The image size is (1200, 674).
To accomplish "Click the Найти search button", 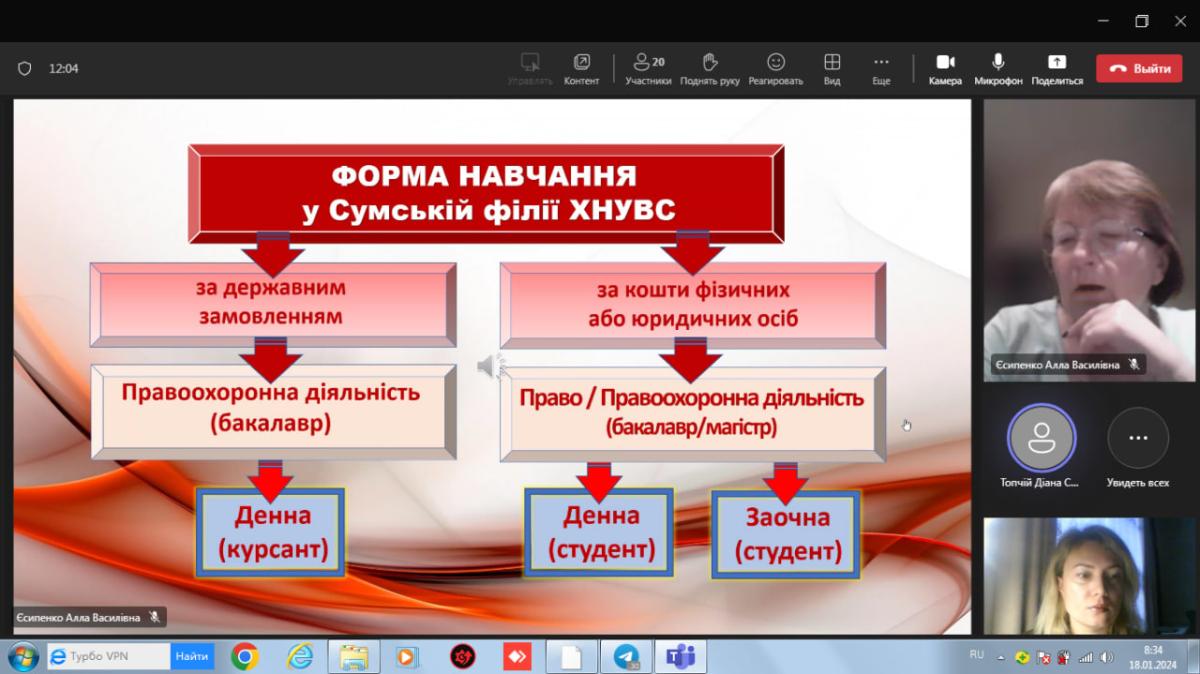I will 192,656.
